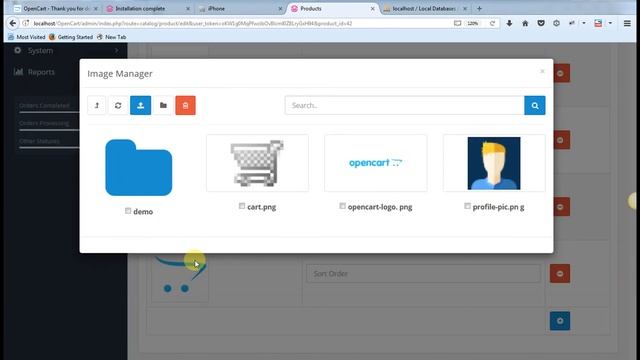Click the Sort Order input field
This screenshot has height=360, width=640.
click(423, 273)
